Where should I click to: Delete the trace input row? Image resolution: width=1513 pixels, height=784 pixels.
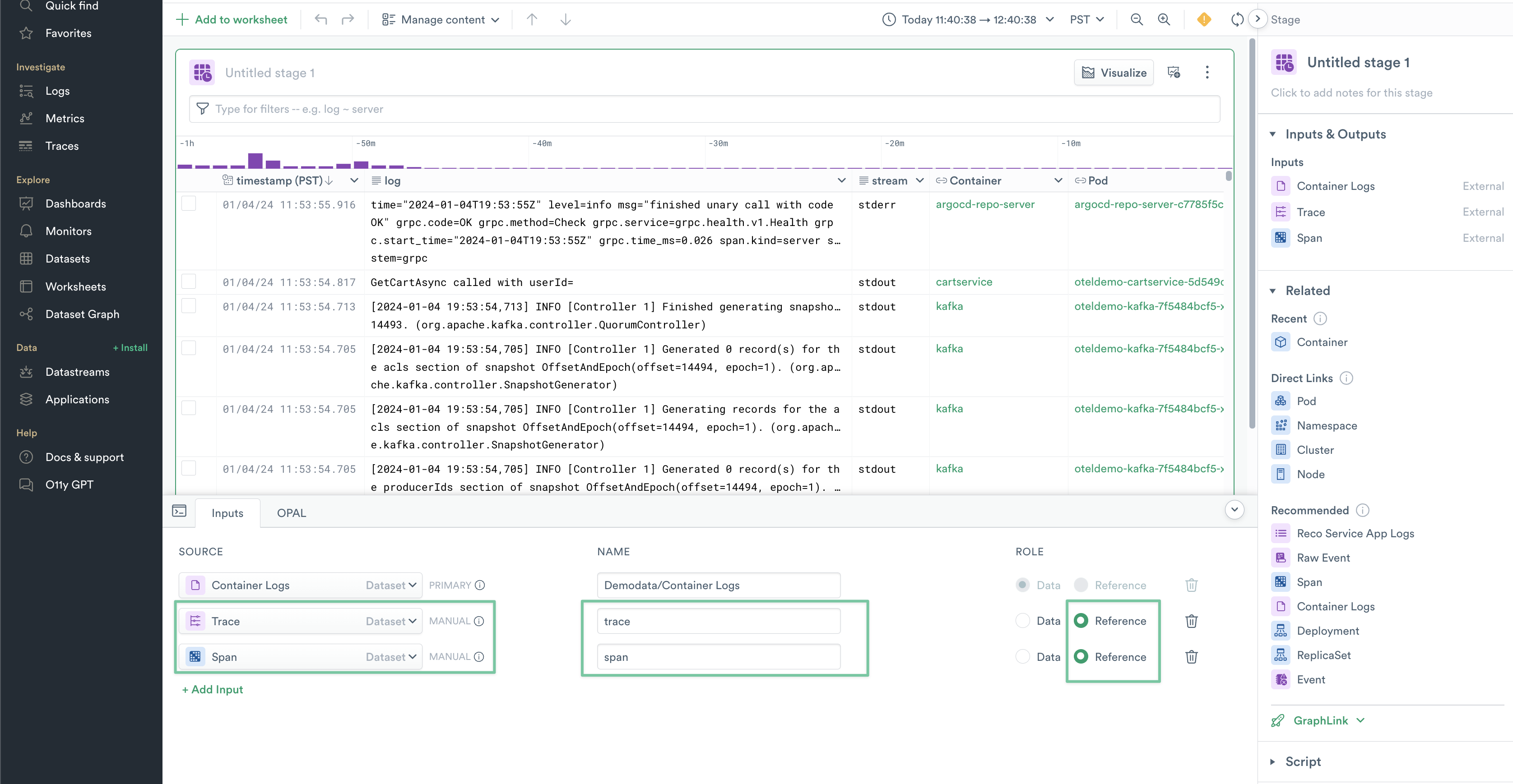coord(1191,621)
